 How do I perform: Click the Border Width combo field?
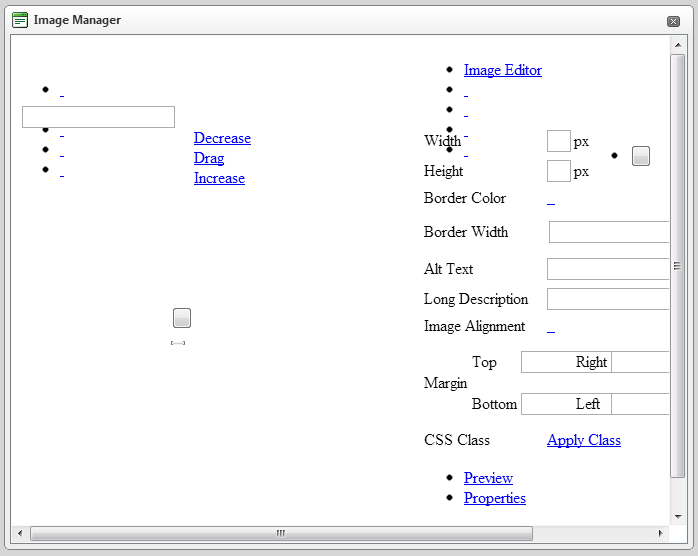pos(609,232)
